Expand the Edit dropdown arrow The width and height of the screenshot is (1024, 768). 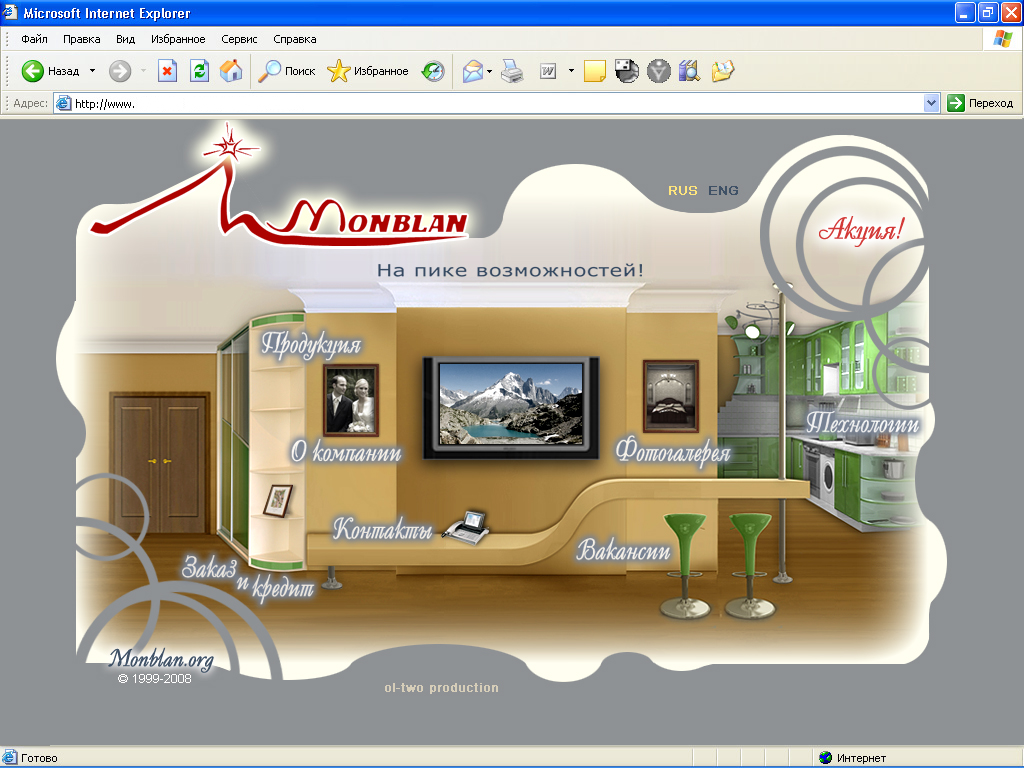(x=571, y=71)
